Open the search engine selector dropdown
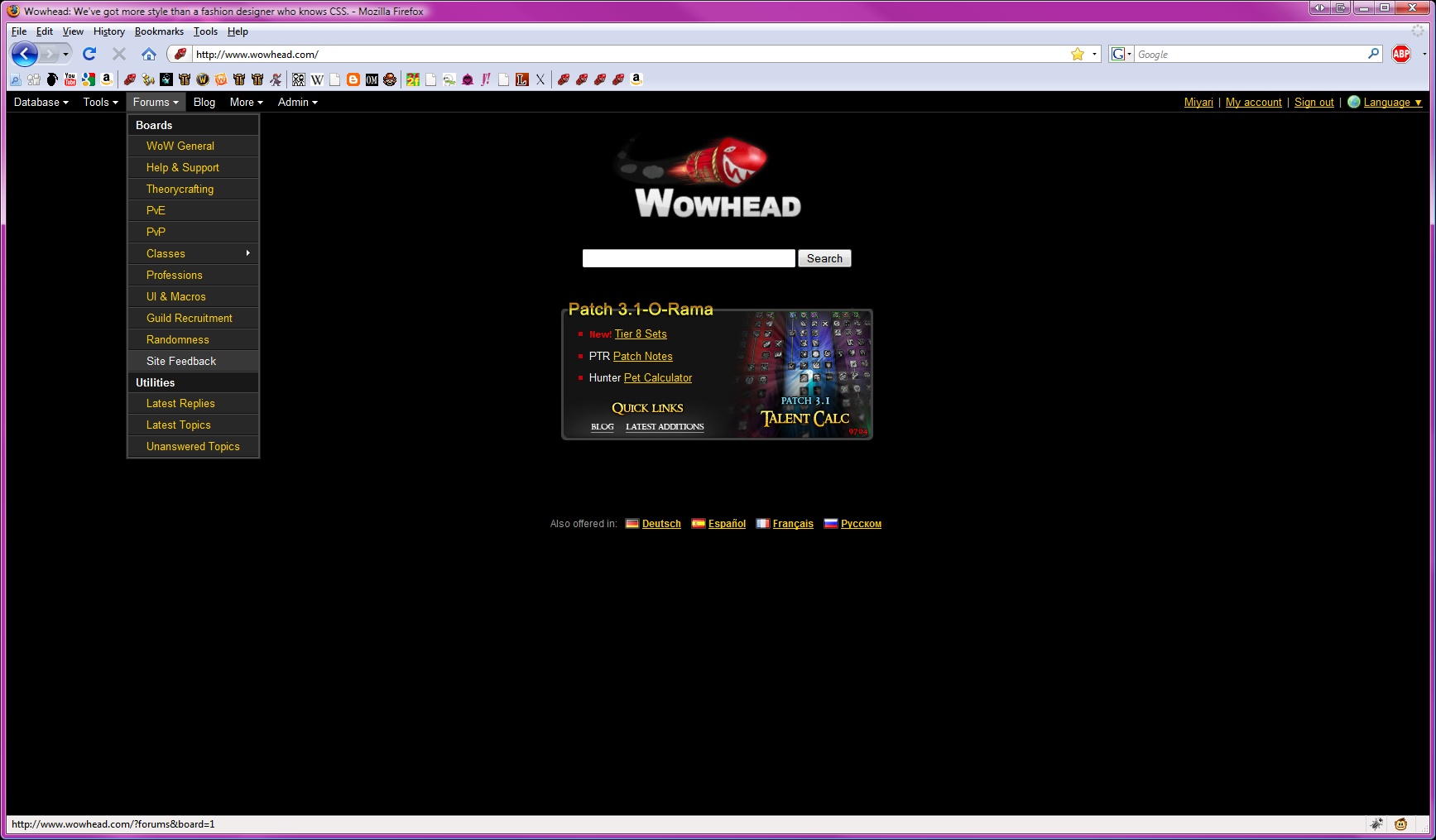1436x840 pixels. (x=1121, y=54)
